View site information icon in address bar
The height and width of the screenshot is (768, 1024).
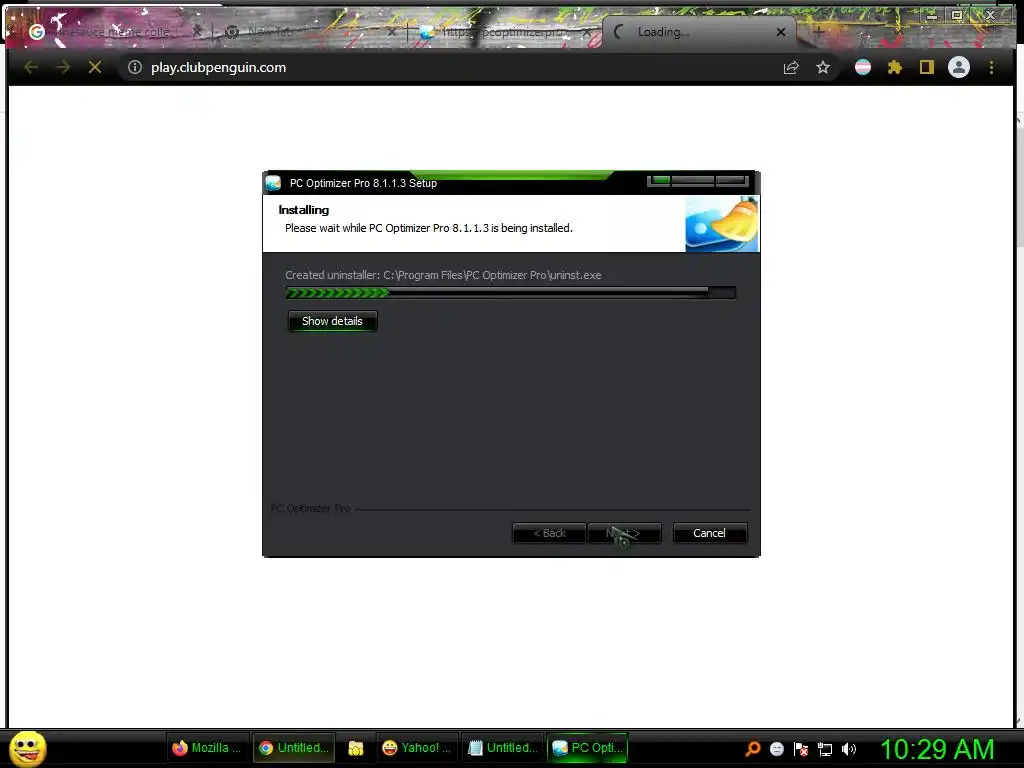[x=135, y=67]
